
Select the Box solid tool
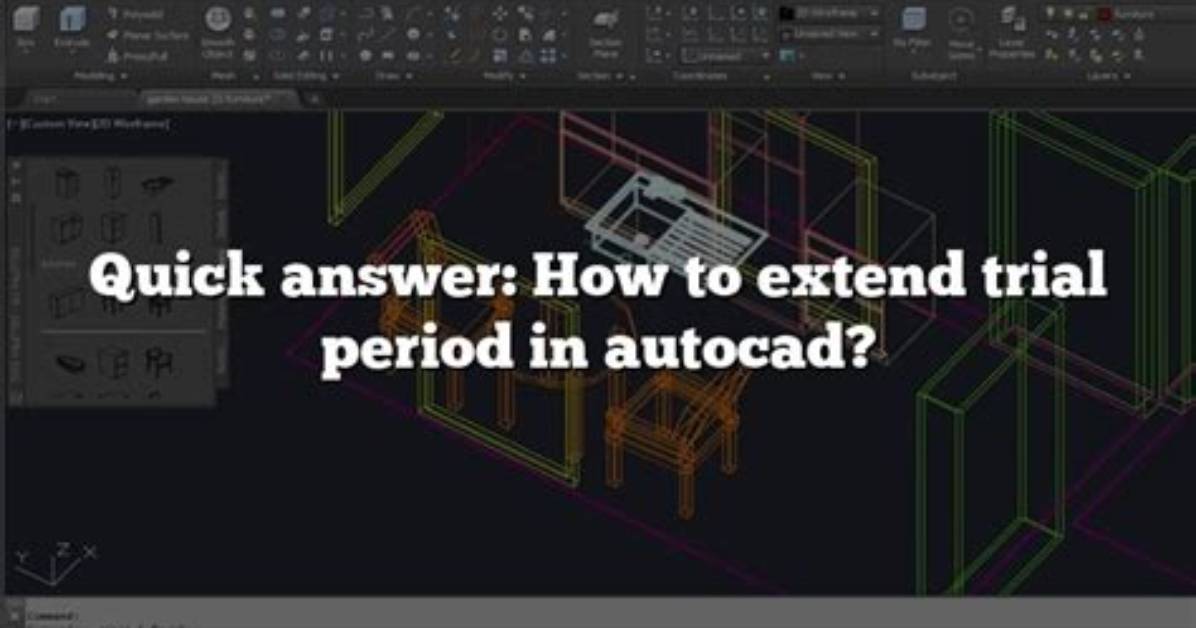[25, 27]
